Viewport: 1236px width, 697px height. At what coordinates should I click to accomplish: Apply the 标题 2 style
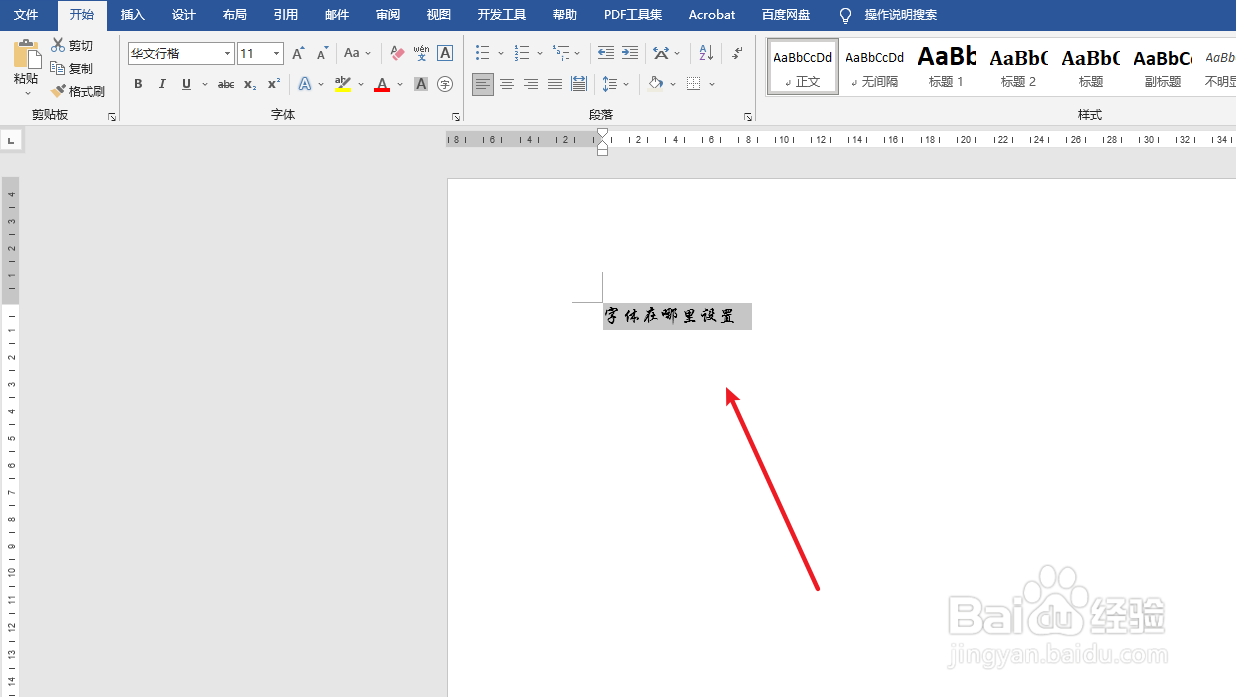click(x=1018, y=67)
